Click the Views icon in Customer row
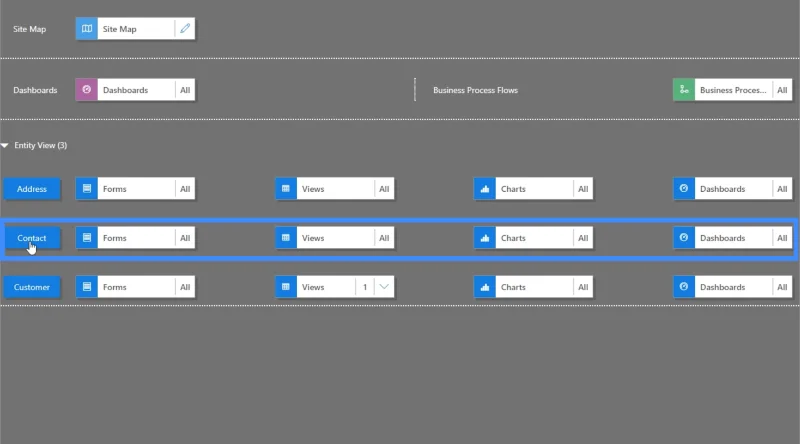The image size is (800, 444). pos(286,287)
